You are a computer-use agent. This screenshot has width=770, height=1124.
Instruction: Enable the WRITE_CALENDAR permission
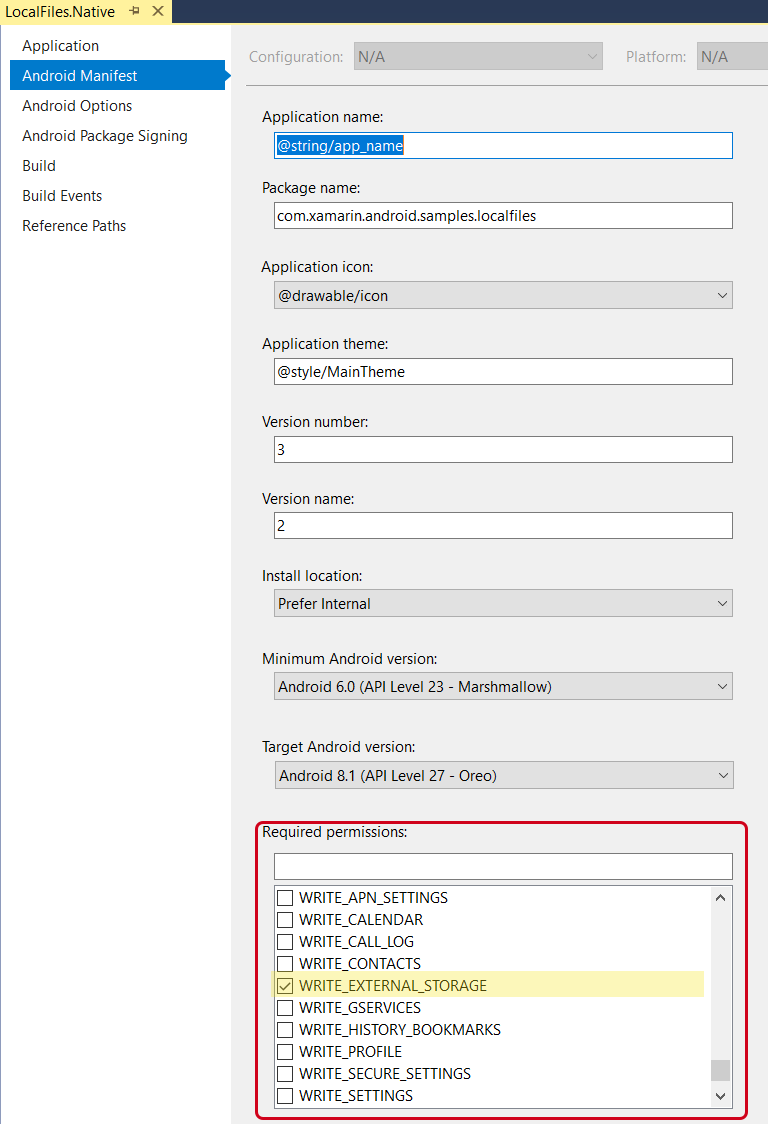tap(286, 919)
